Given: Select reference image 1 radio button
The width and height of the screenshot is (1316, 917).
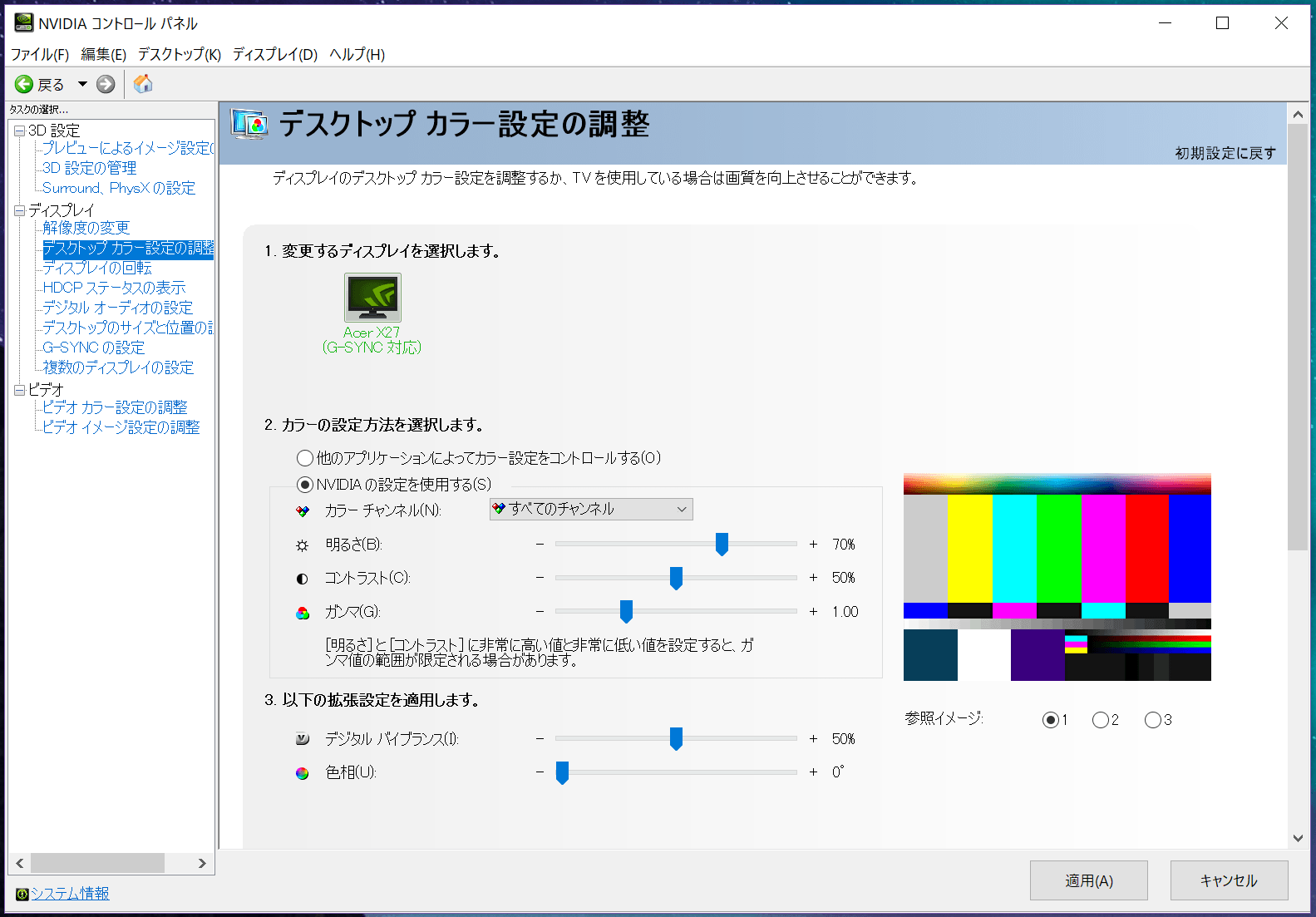Looking at the screenshot, I should (1051, 720).
